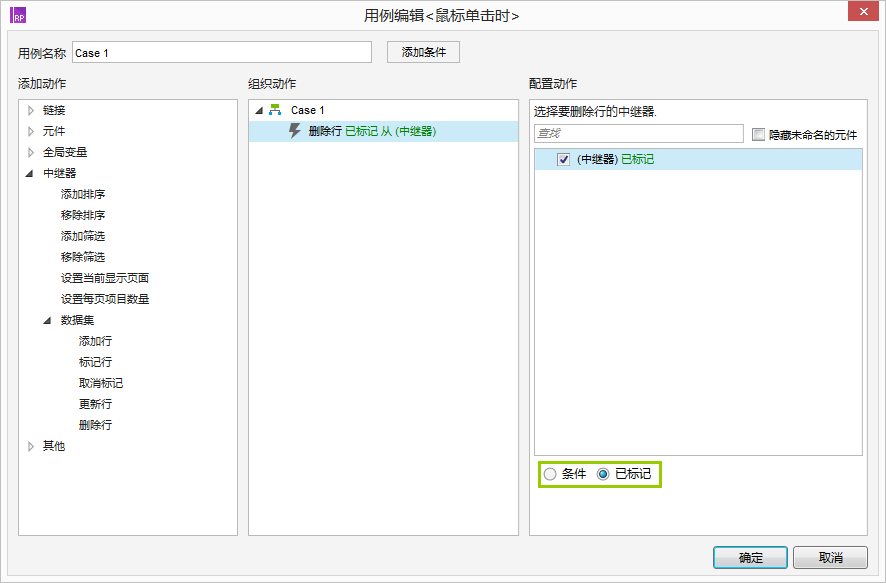The image size is (886, 583).
Task: Select 更新行 action
Action: coord(95,404)
